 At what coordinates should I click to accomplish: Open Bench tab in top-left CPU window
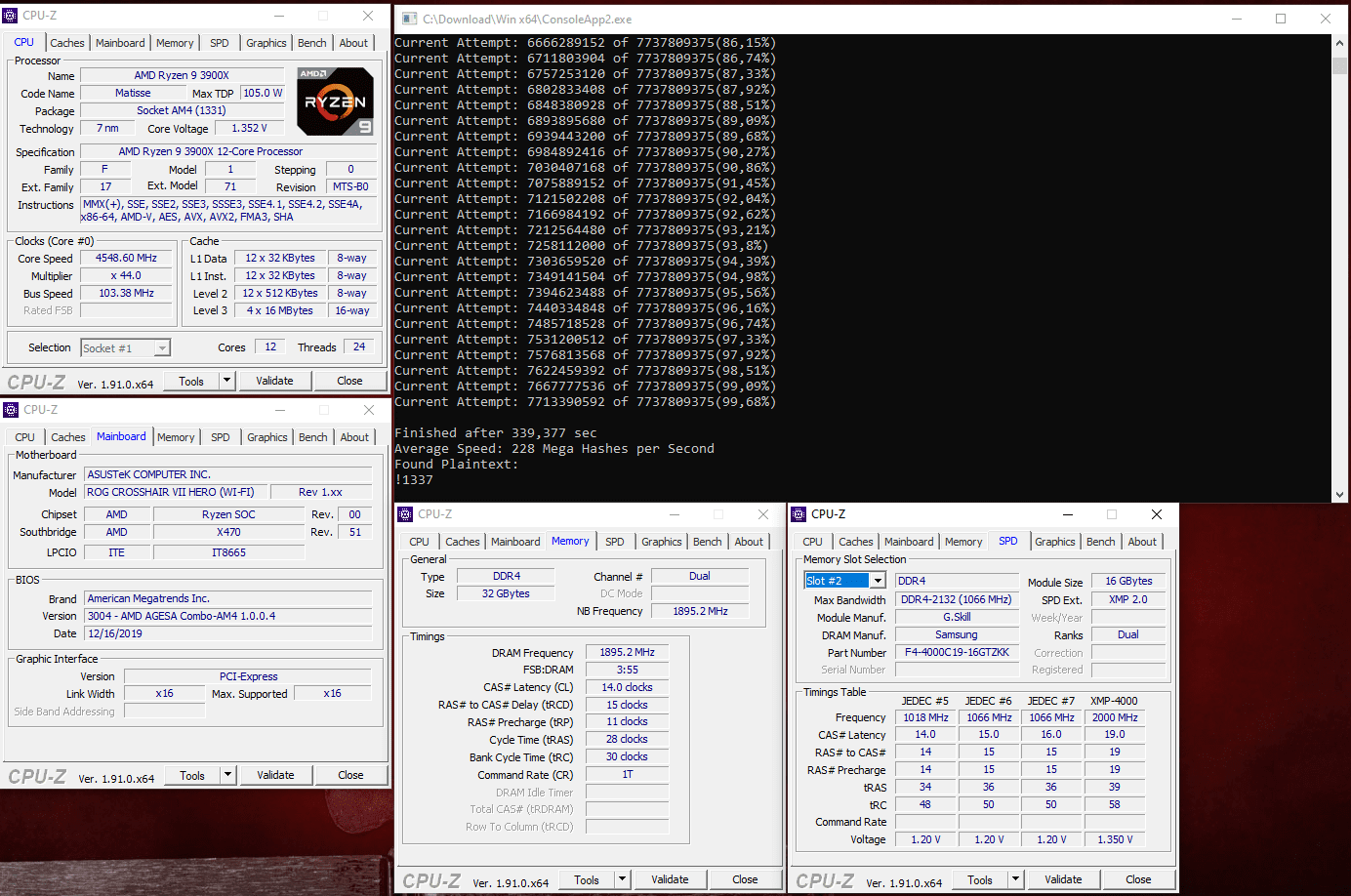tap(312, 43)
